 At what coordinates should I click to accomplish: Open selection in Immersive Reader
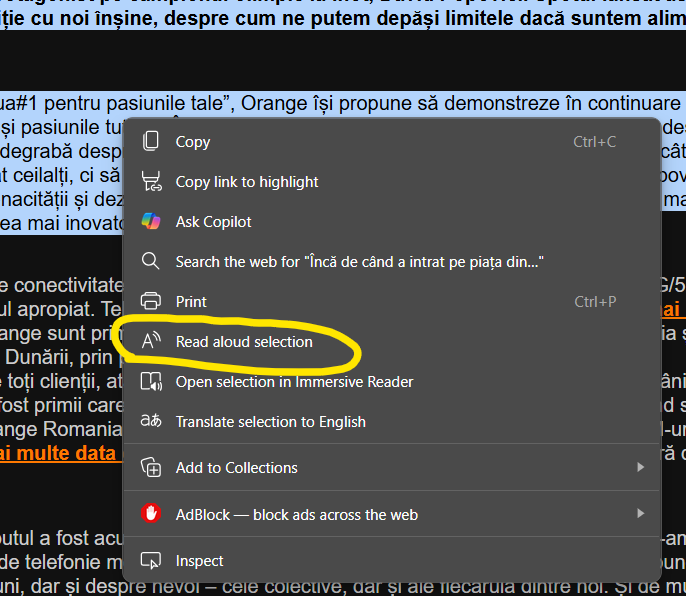coord(392,382)
